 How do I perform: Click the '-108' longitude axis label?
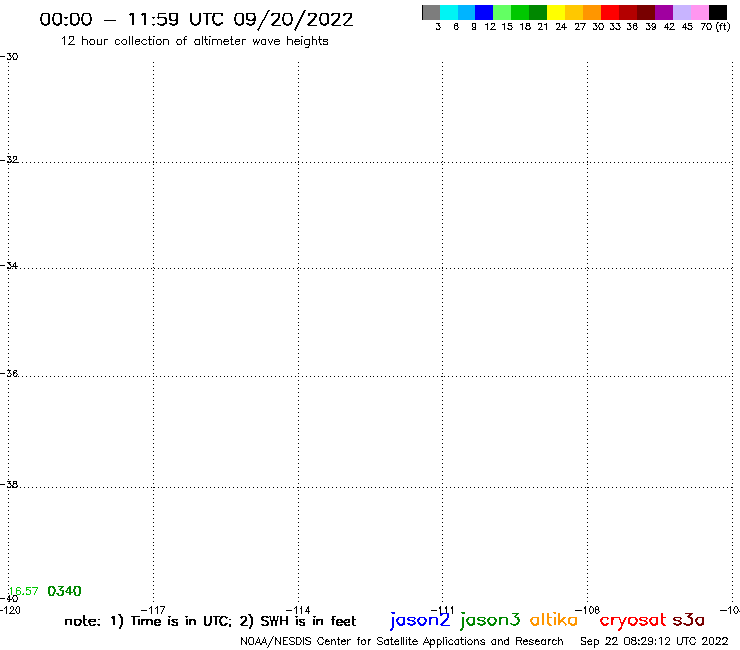tap(588, 610)
